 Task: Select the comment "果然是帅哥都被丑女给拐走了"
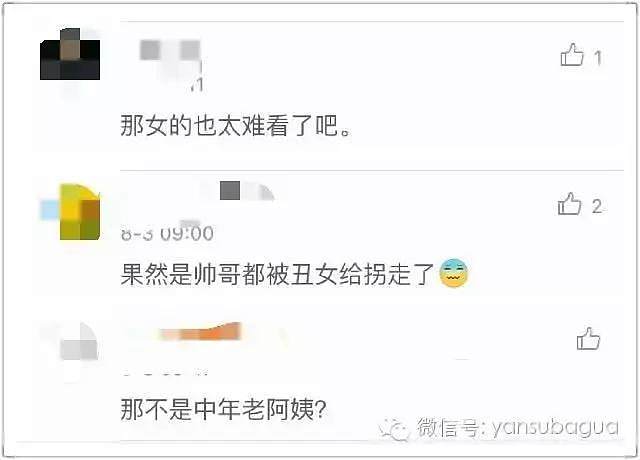point(277,274)
